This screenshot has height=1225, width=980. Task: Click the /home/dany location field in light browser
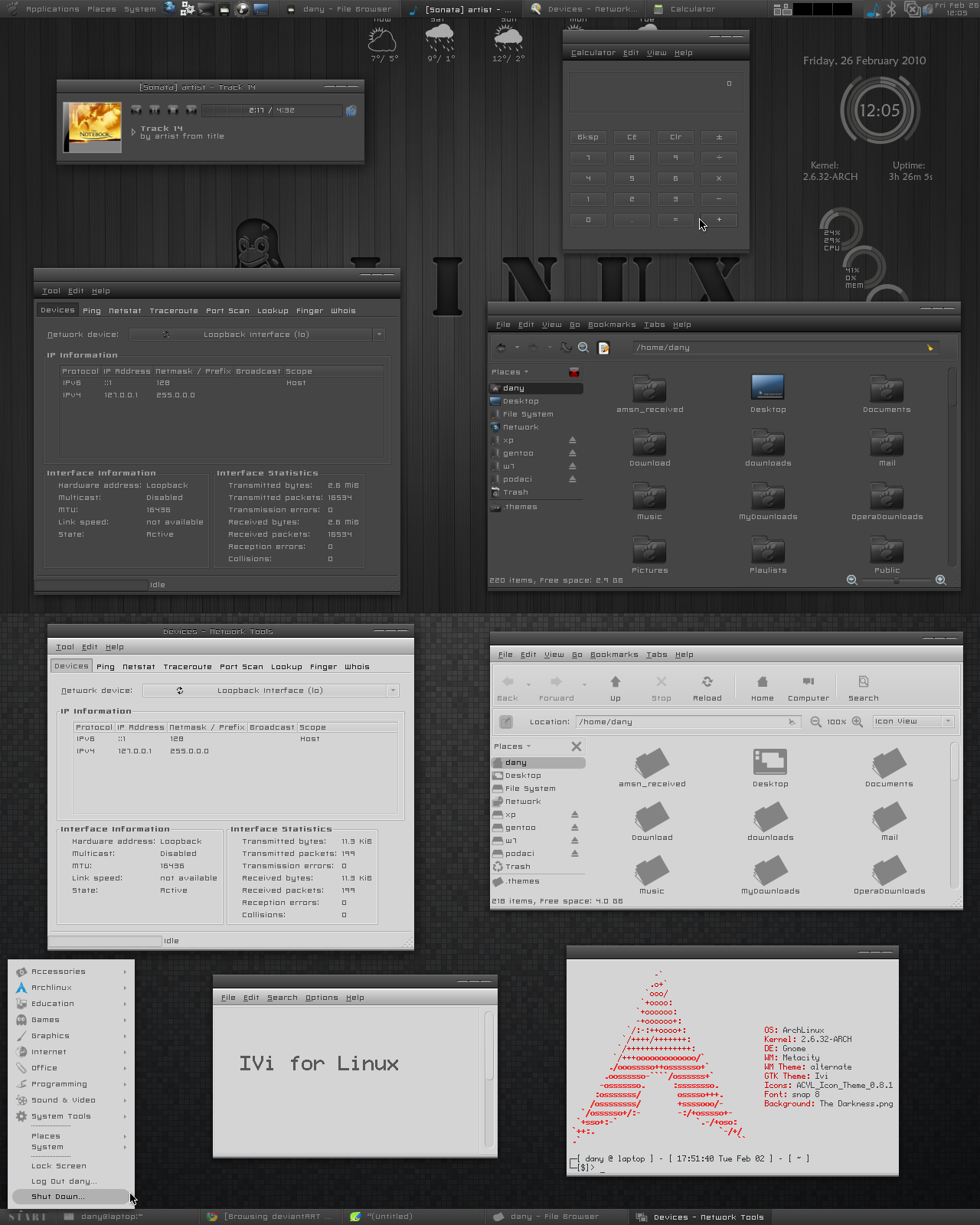(687, 722)
